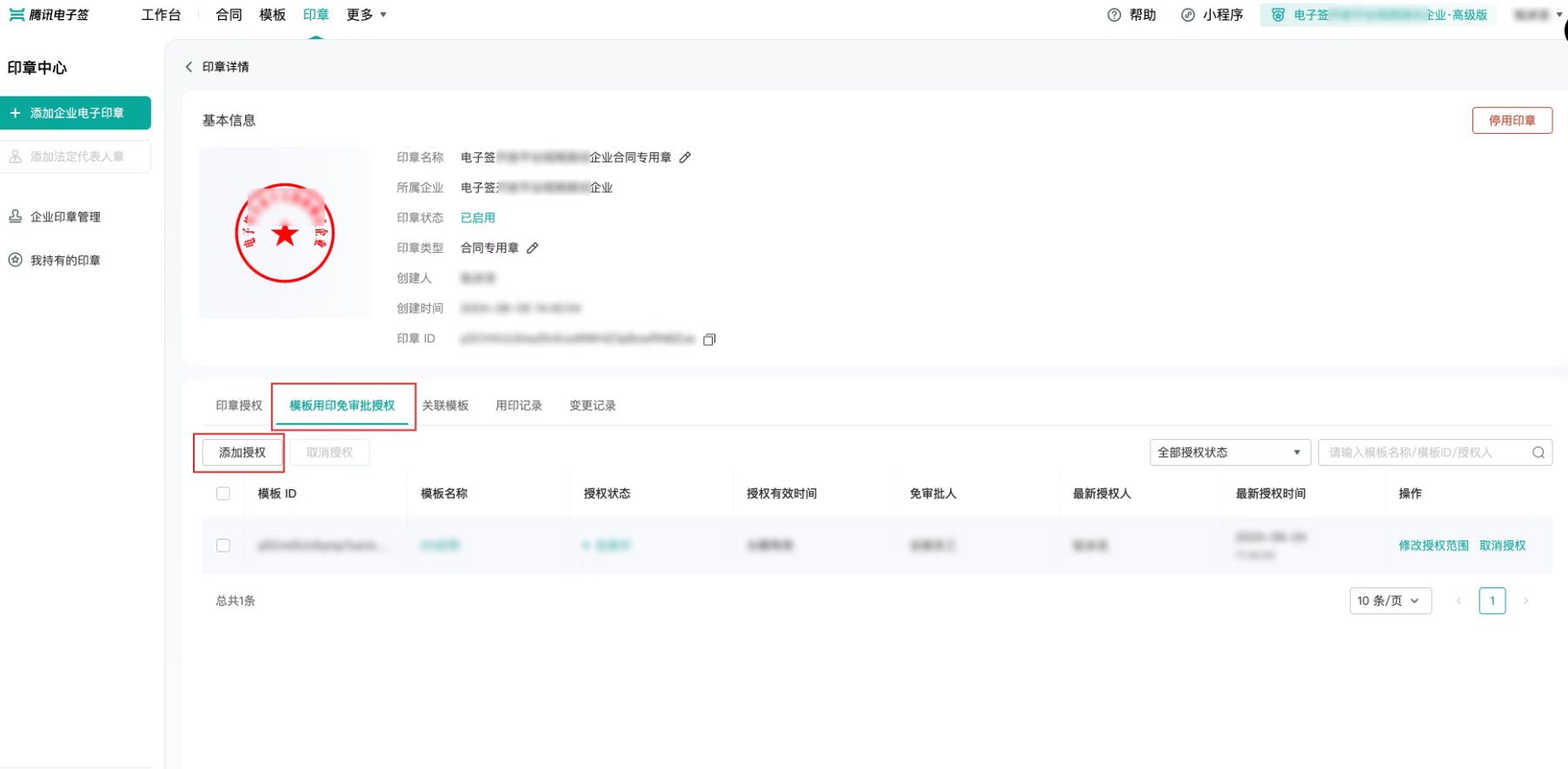Edit the seal name with pencil icon
The width and height of the screenshot is (1568, 769).
click(685, 157)
